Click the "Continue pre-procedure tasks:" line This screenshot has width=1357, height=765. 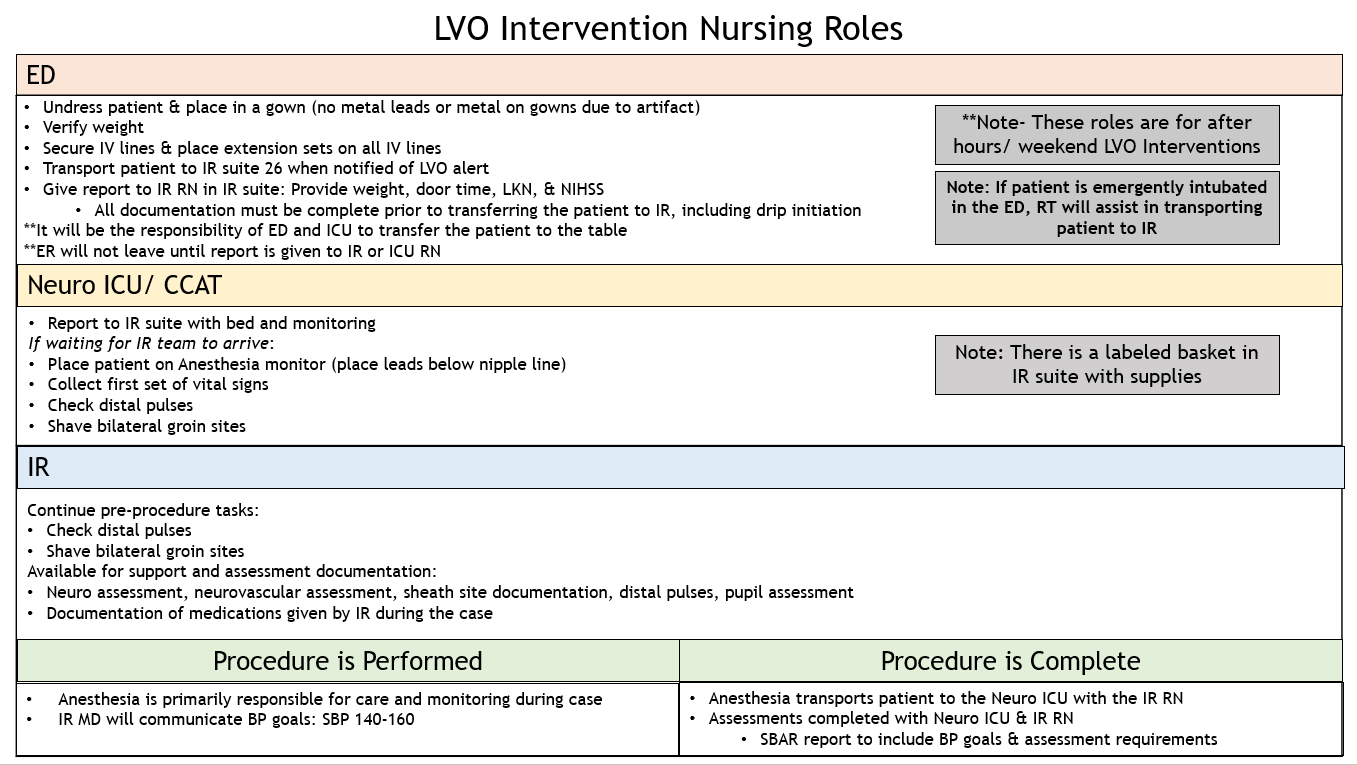(143, 510)
